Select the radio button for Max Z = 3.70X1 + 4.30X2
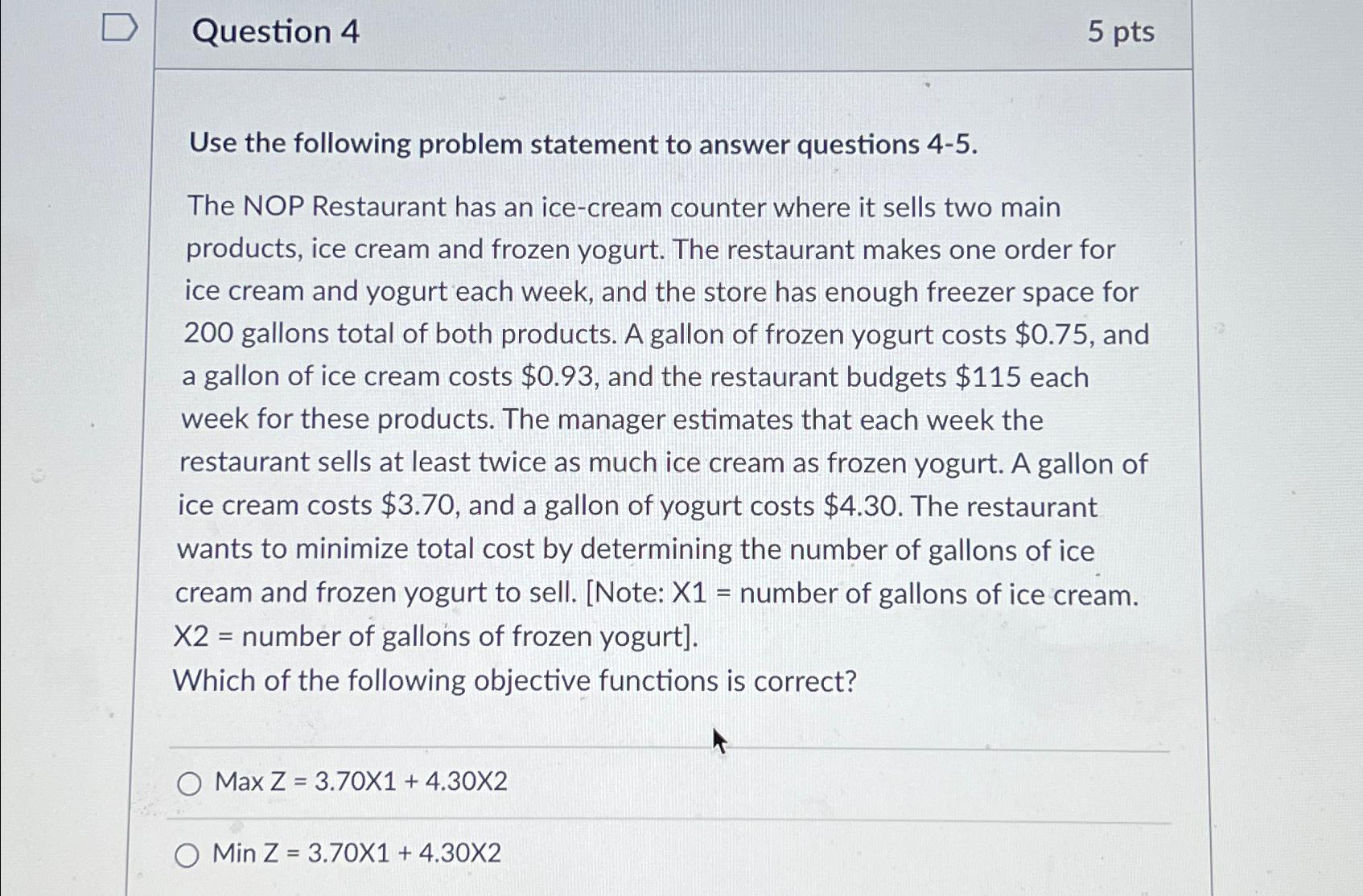This screenshot has height=896, width=1363. [x=190, y=784]
